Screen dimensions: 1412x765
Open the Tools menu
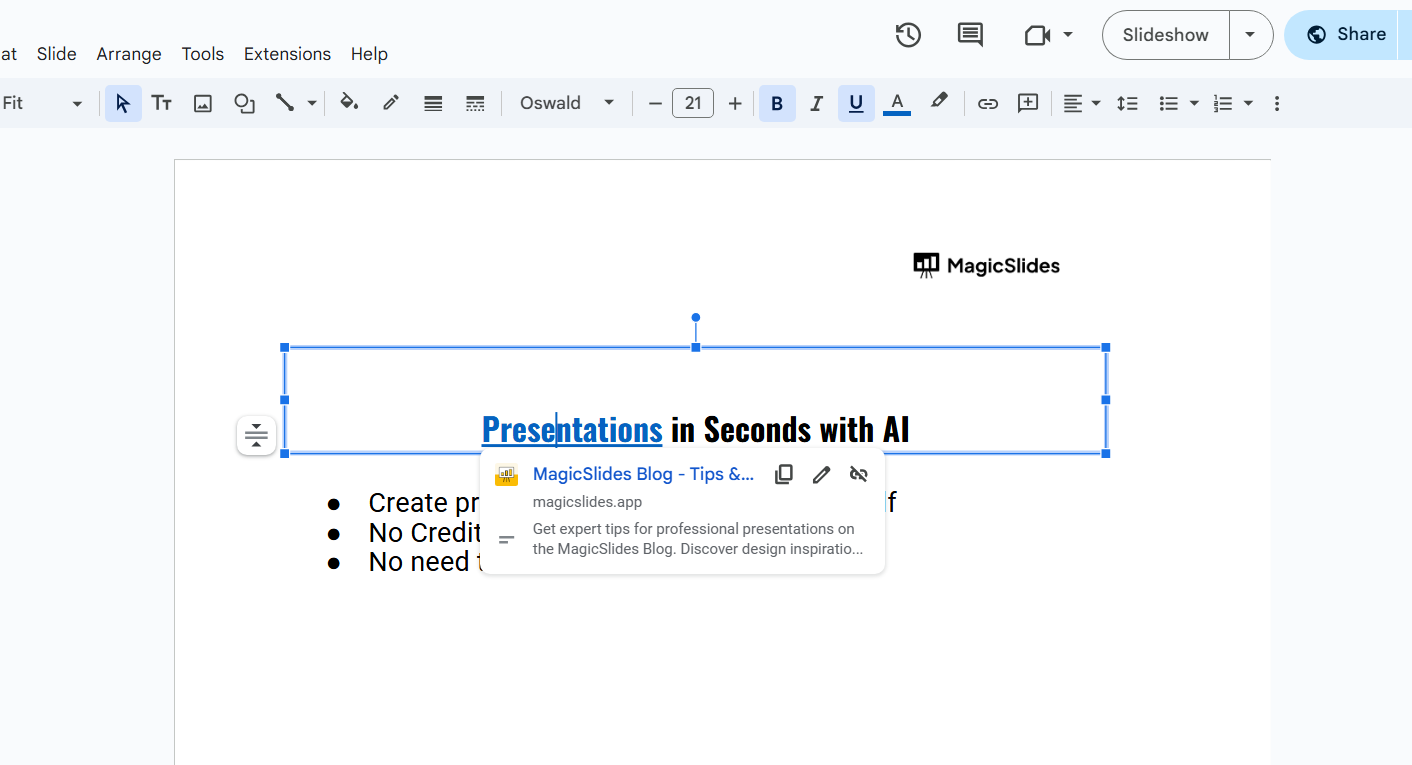pyautogui.click(x=203, y=54)
